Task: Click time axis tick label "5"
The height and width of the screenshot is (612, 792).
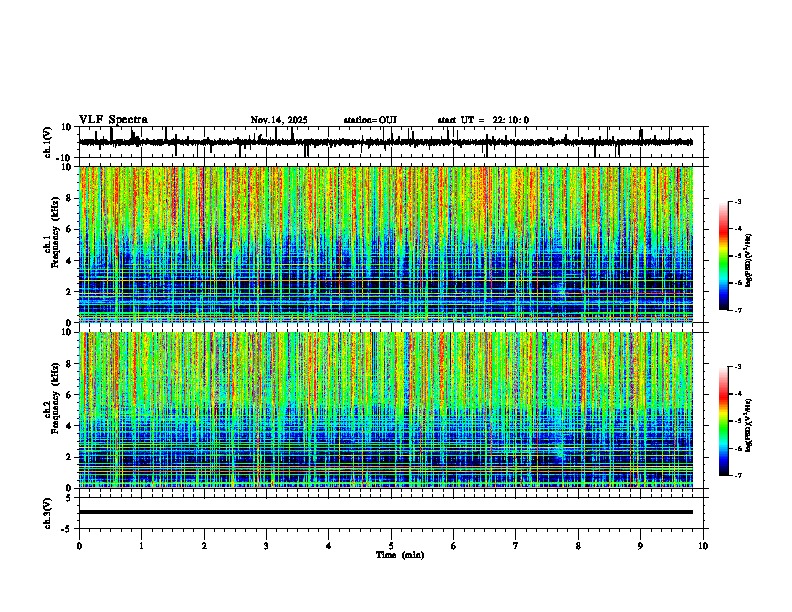Action: pyautogui.click(x=391, y=546)
